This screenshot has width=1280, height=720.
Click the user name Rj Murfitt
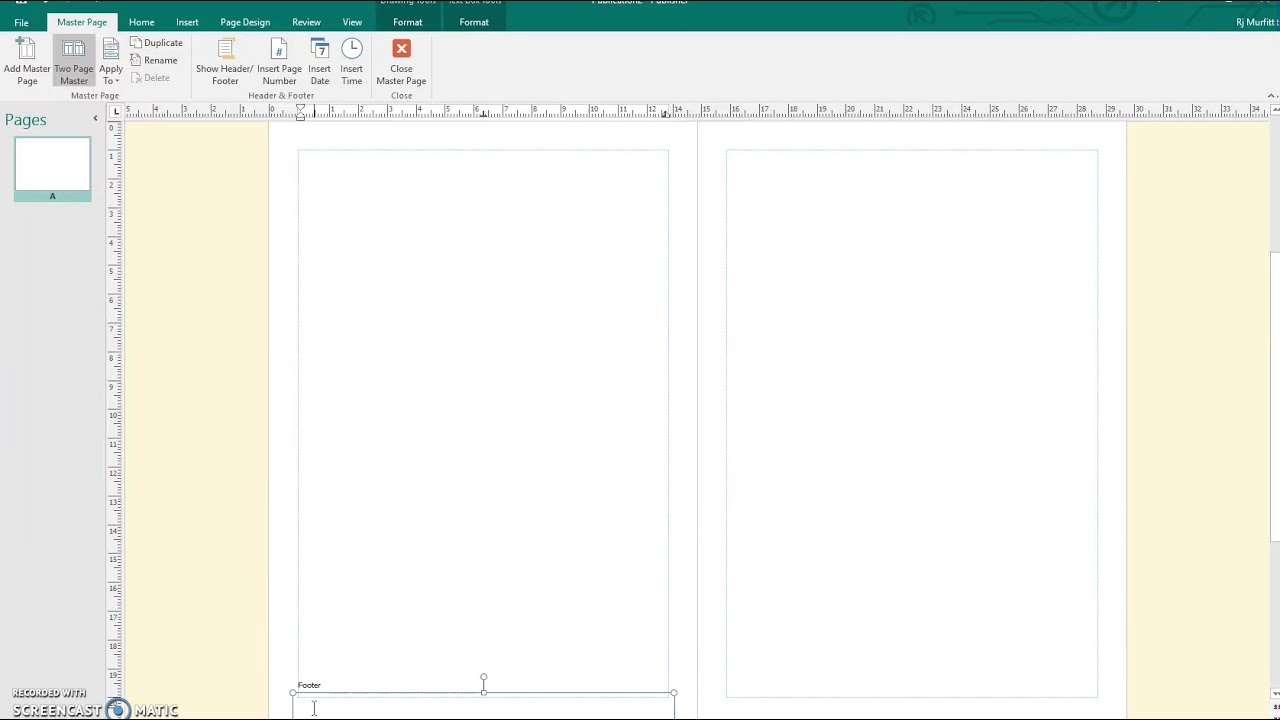click(x=1256, y=22)
